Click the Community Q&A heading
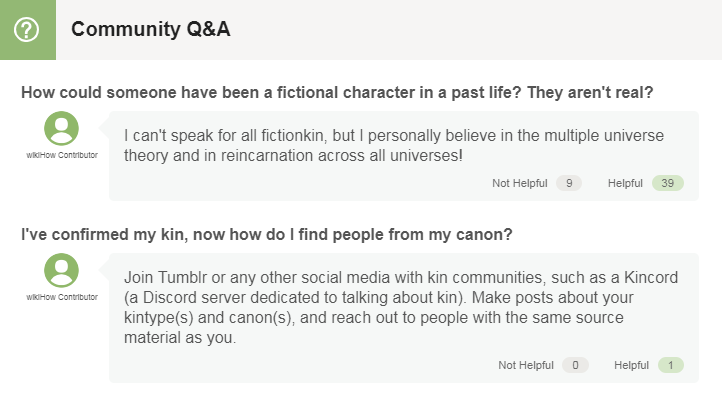The height and width of the screenshot is (404, 722). pyautogui.click(x=151, y=29)
